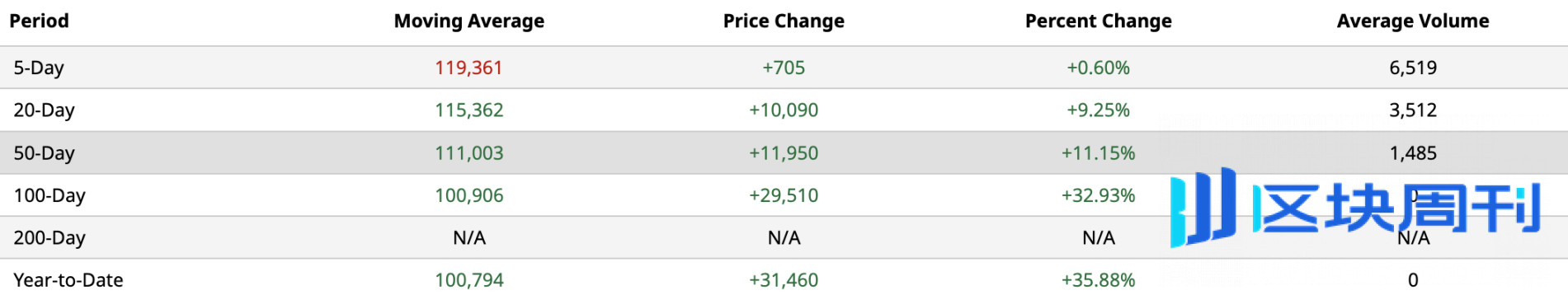Click the +35.88% year-to-date percent change

point(1098,280)
